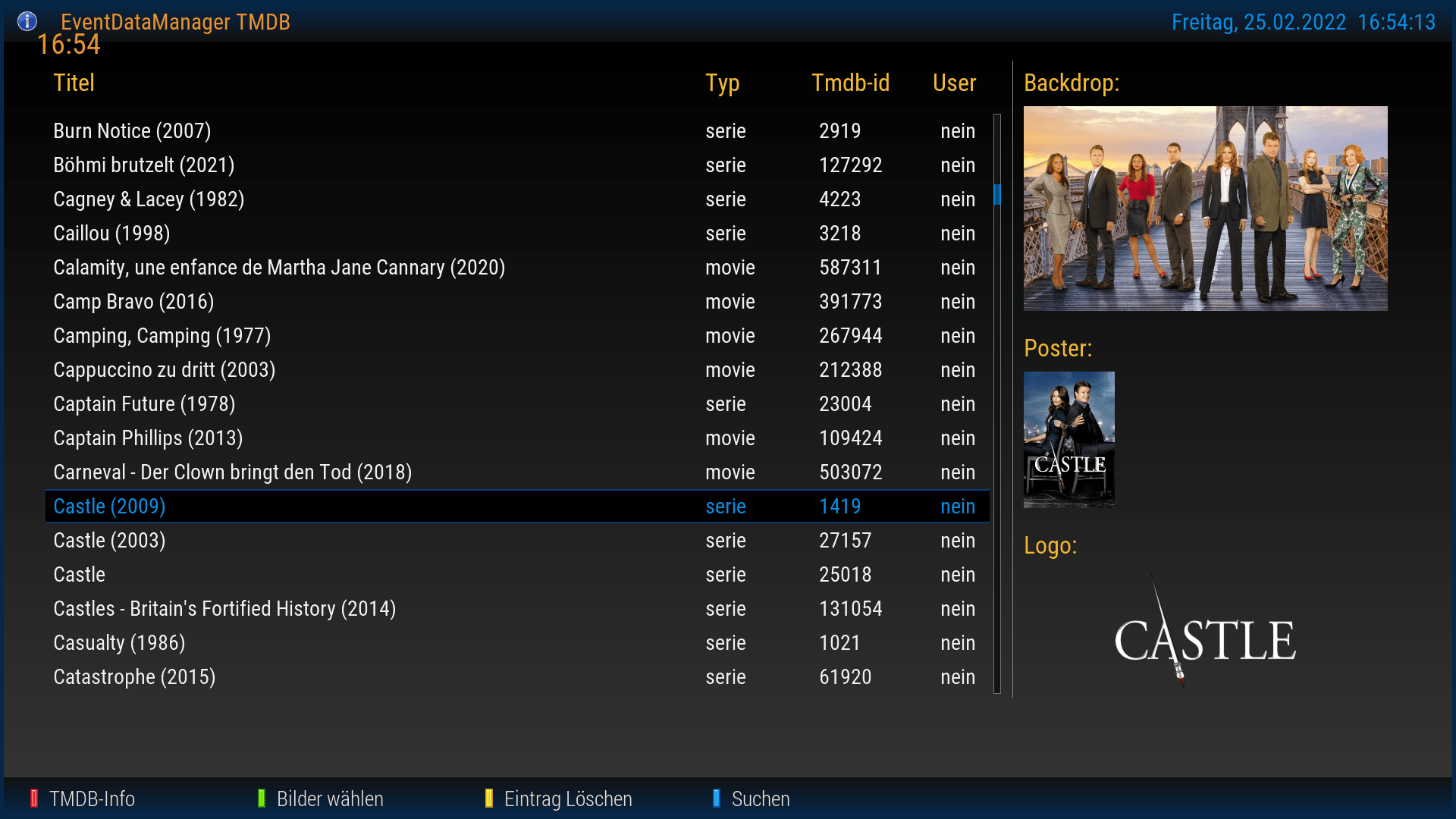Select Castle (2003) entry

109,541
